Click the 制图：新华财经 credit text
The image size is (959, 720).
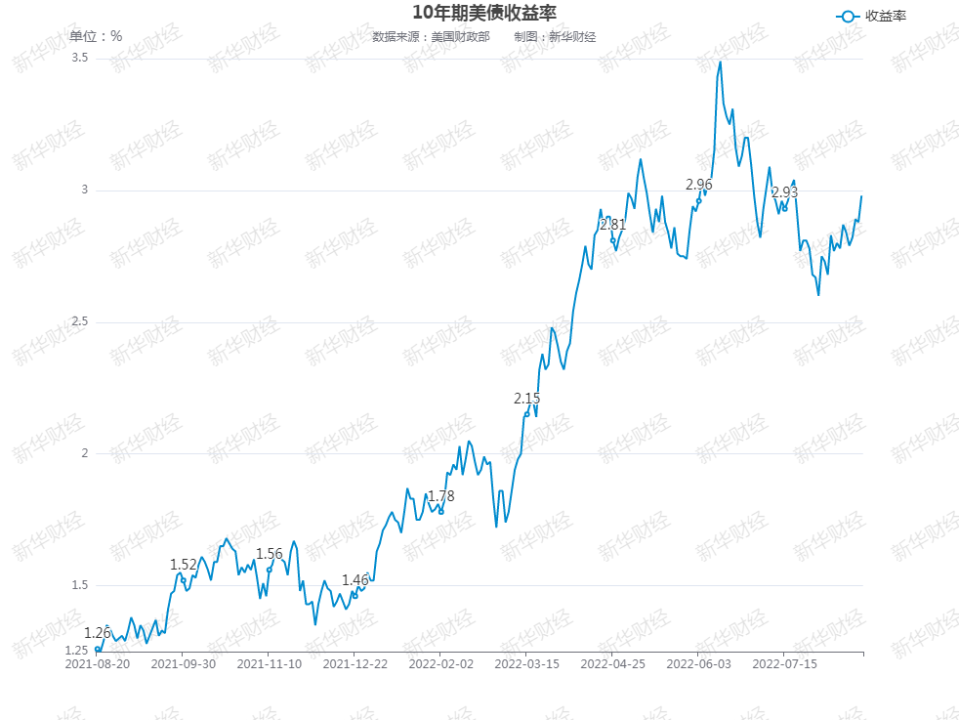click(x=555, y=37)
